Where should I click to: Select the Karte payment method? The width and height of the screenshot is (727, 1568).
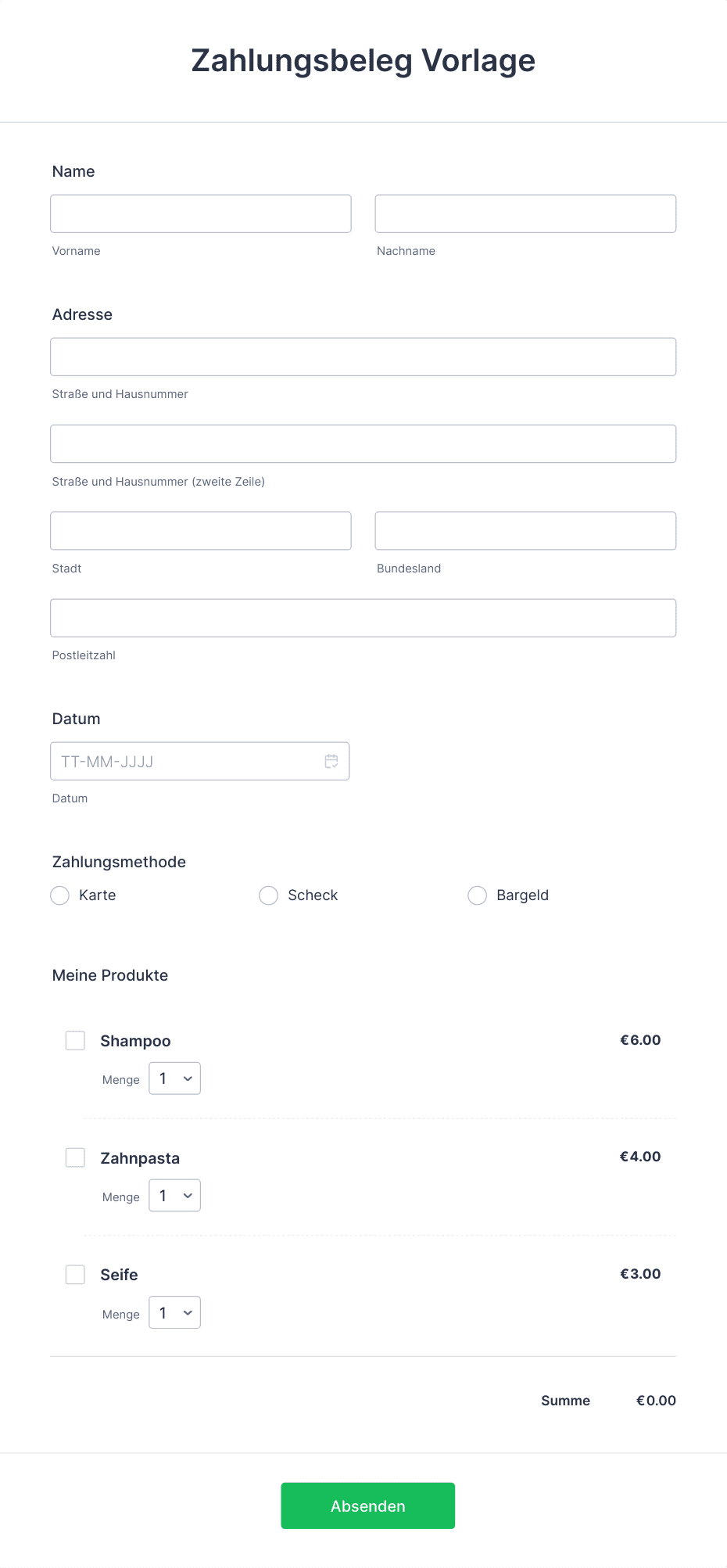tap(60, 895)
